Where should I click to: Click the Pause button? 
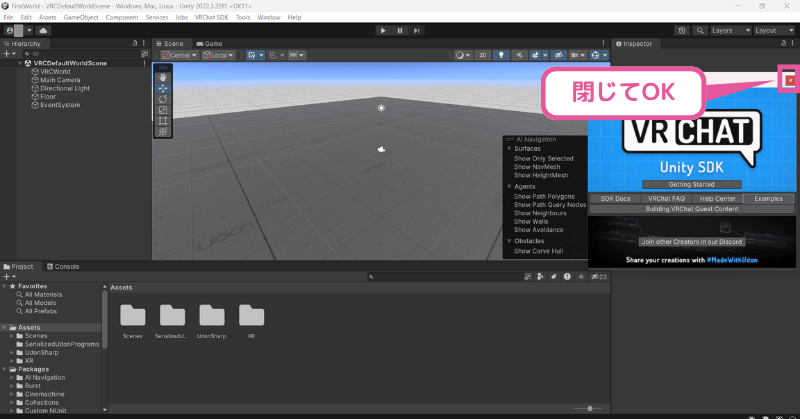tap(399, 31)
